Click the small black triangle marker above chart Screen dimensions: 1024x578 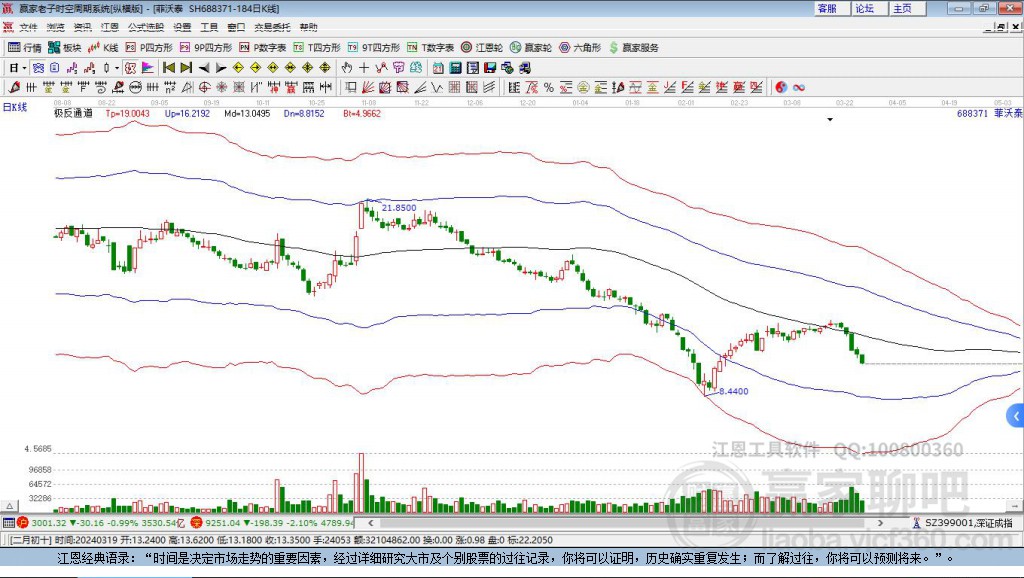point(830,120)
